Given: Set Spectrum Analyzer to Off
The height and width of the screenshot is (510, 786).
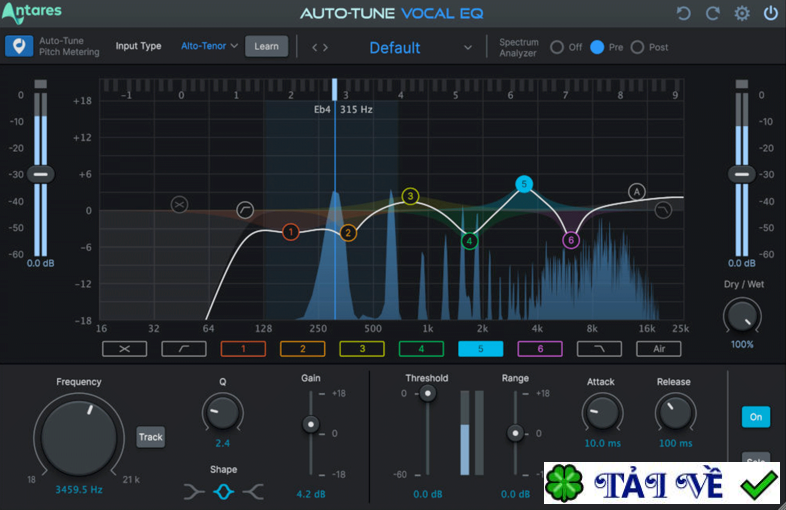Looking at the screenshot, I should pos(557,47).
